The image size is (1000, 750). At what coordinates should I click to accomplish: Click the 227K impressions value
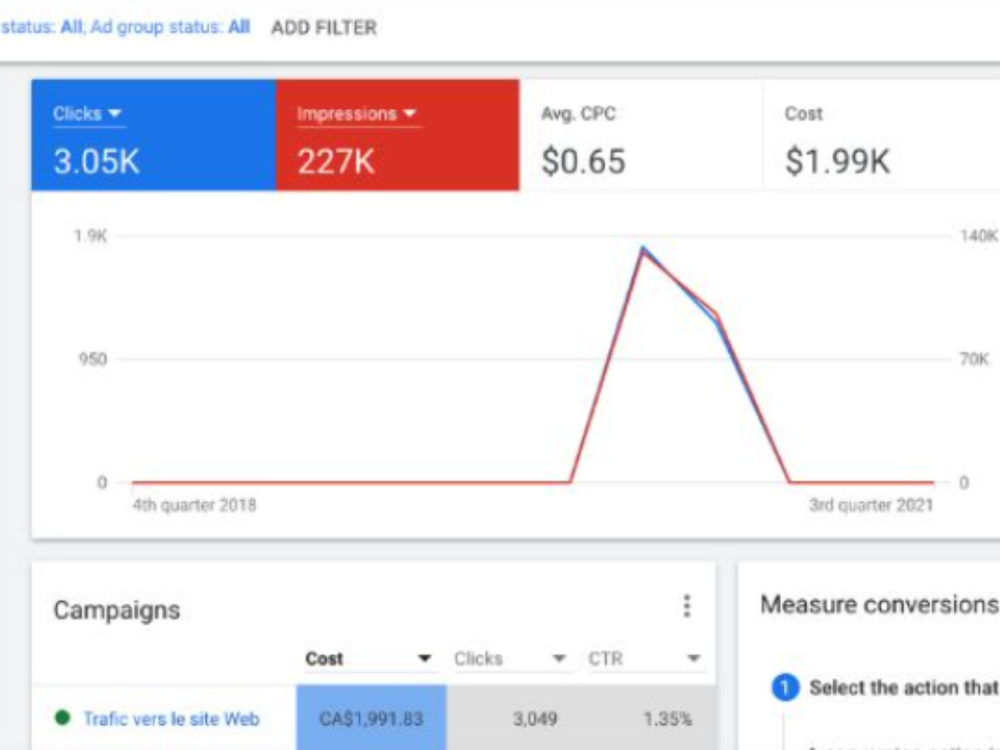click(x=335, y=161)
